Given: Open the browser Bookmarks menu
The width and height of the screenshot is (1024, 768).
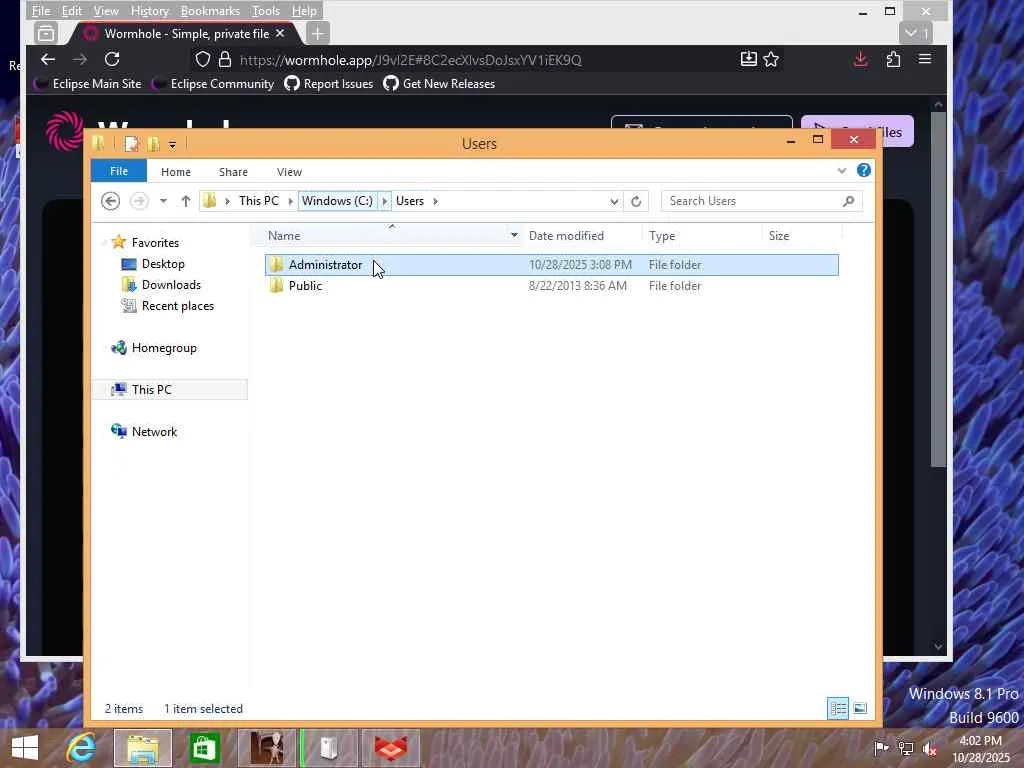Looking at the screenshot, I should (210, 11).
